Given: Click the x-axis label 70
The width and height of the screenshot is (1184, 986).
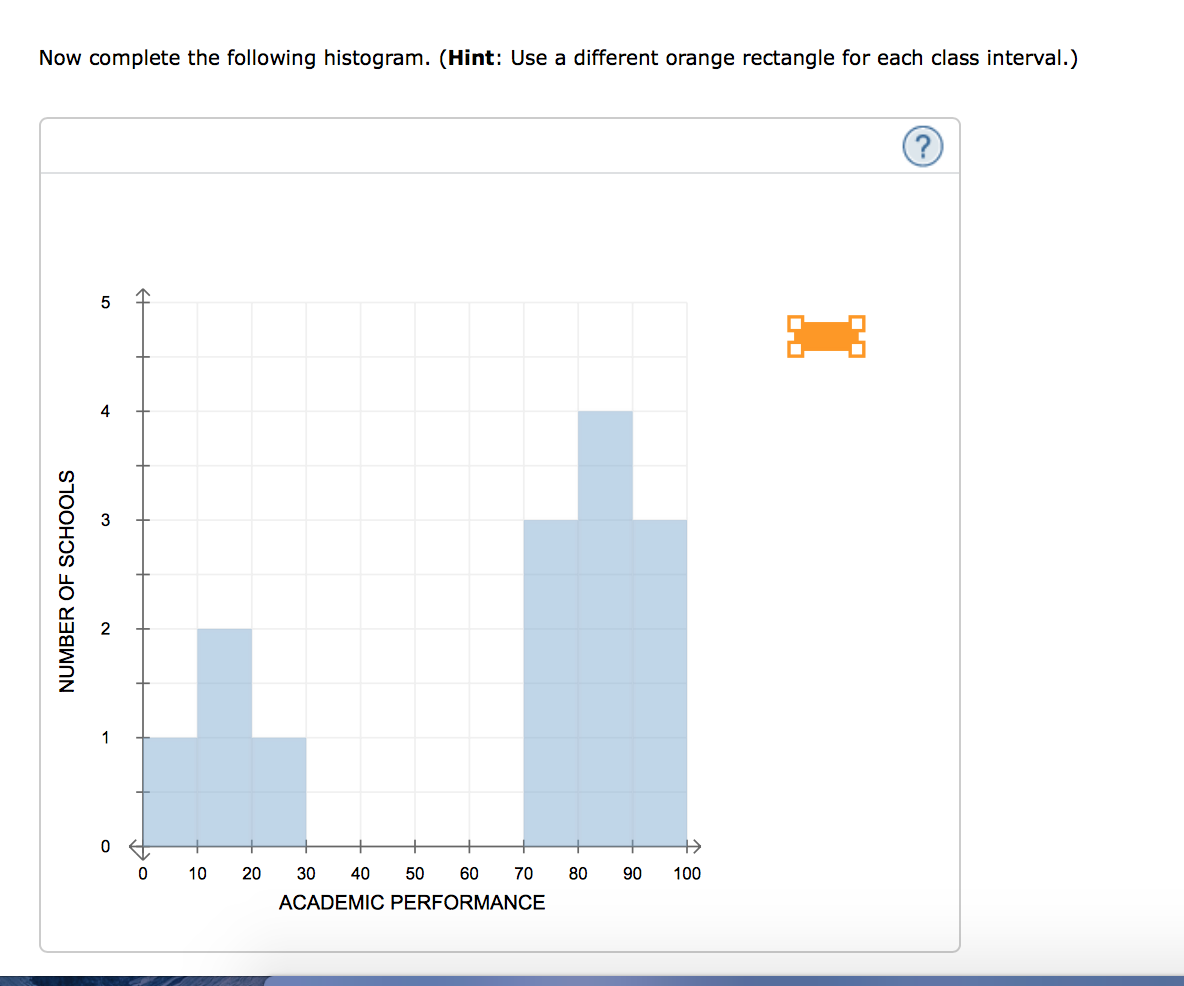Looking at the screenshot, I should point(523,874).
